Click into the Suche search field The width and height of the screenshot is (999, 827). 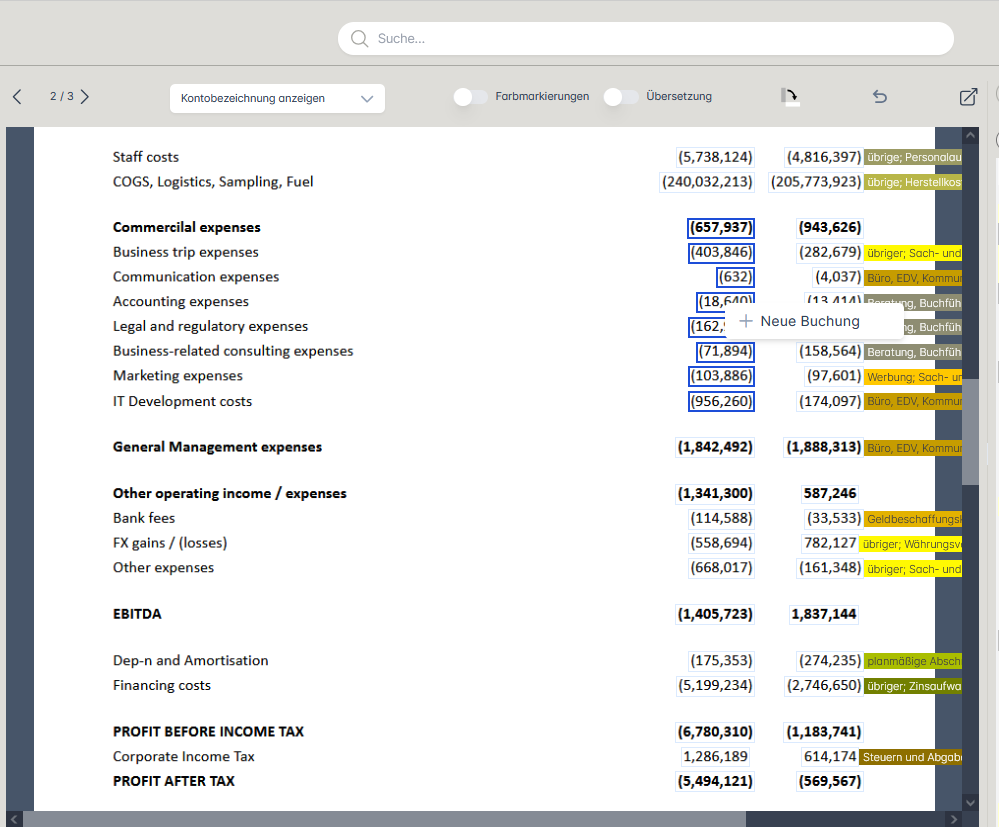click(x=650, y=39)
